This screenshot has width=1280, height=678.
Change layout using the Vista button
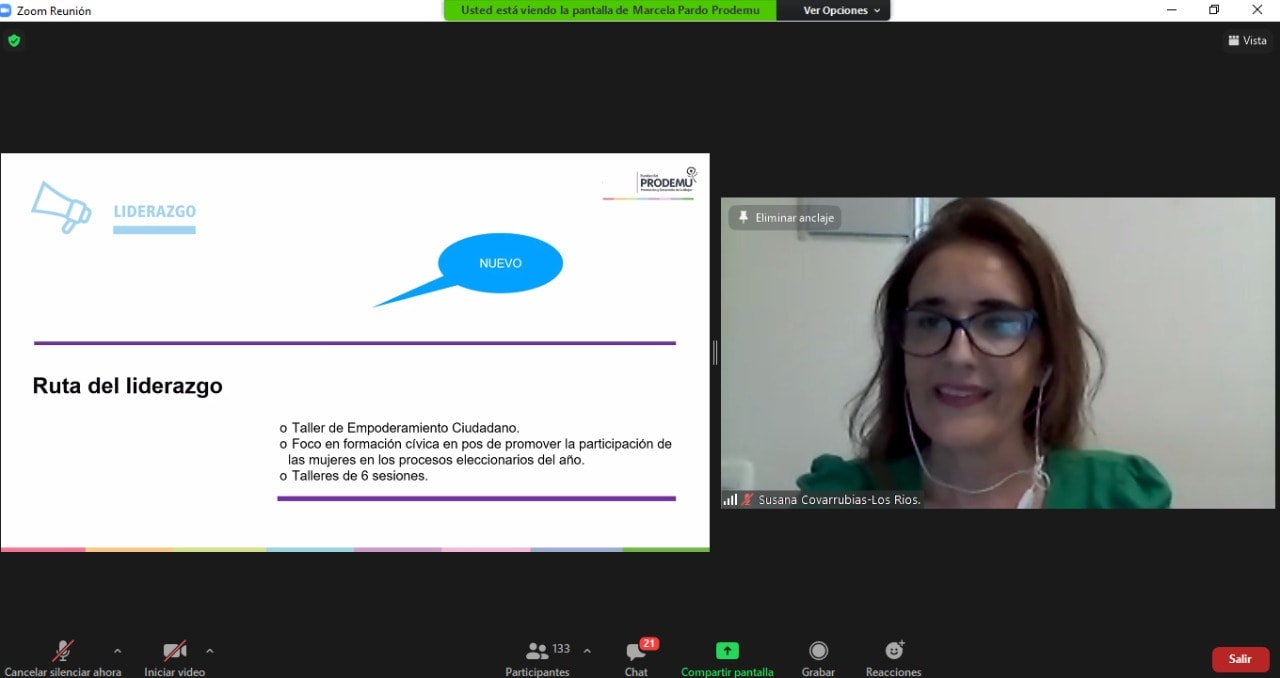1247,41
